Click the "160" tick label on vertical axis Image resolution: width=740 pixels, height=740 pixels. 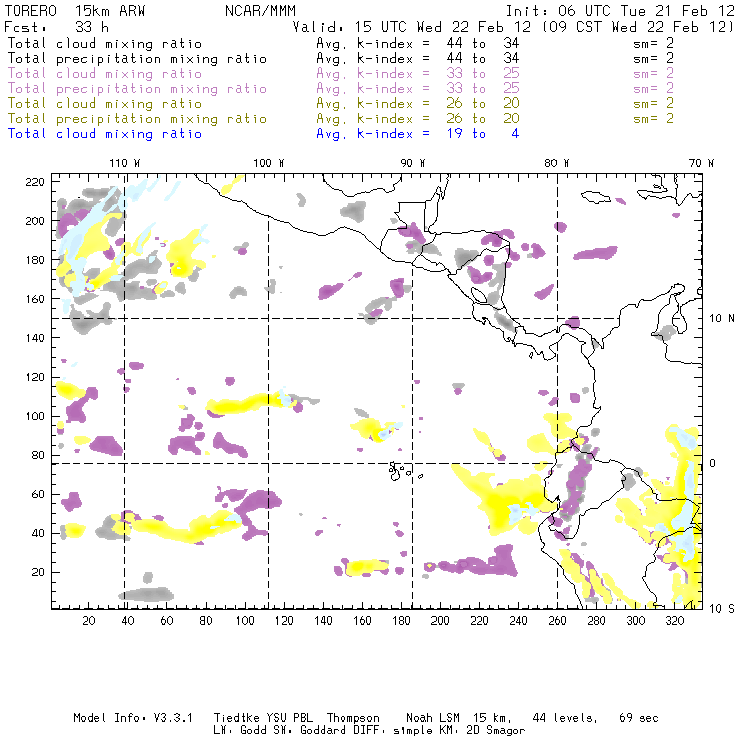click(35, 299)
